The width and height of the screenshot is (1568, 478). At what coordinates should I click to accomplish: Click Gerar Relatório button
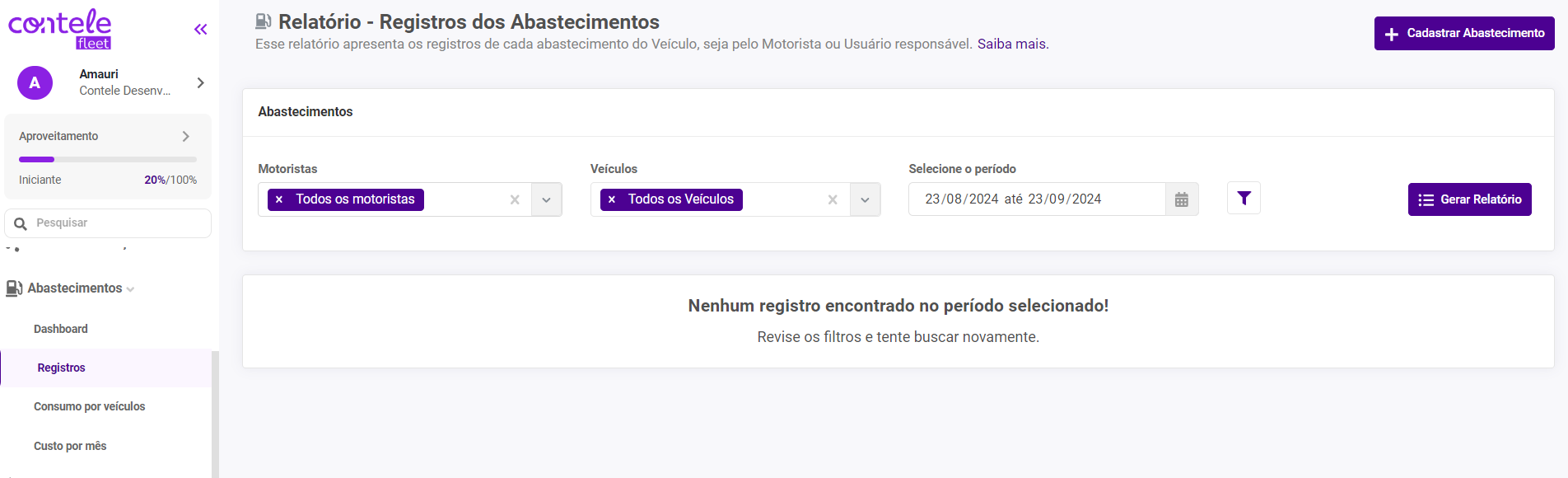pos(1469,199)
